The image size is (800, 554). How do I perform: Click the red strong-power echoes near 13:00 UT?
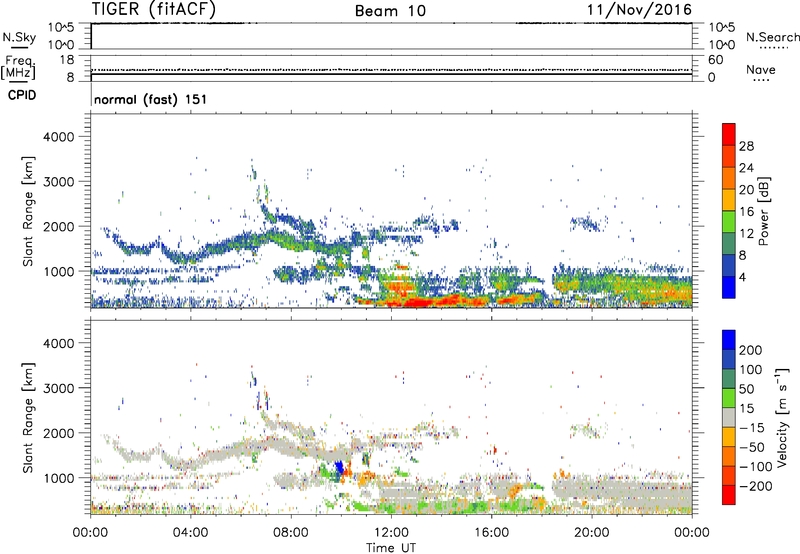click(x=414, y=301)
